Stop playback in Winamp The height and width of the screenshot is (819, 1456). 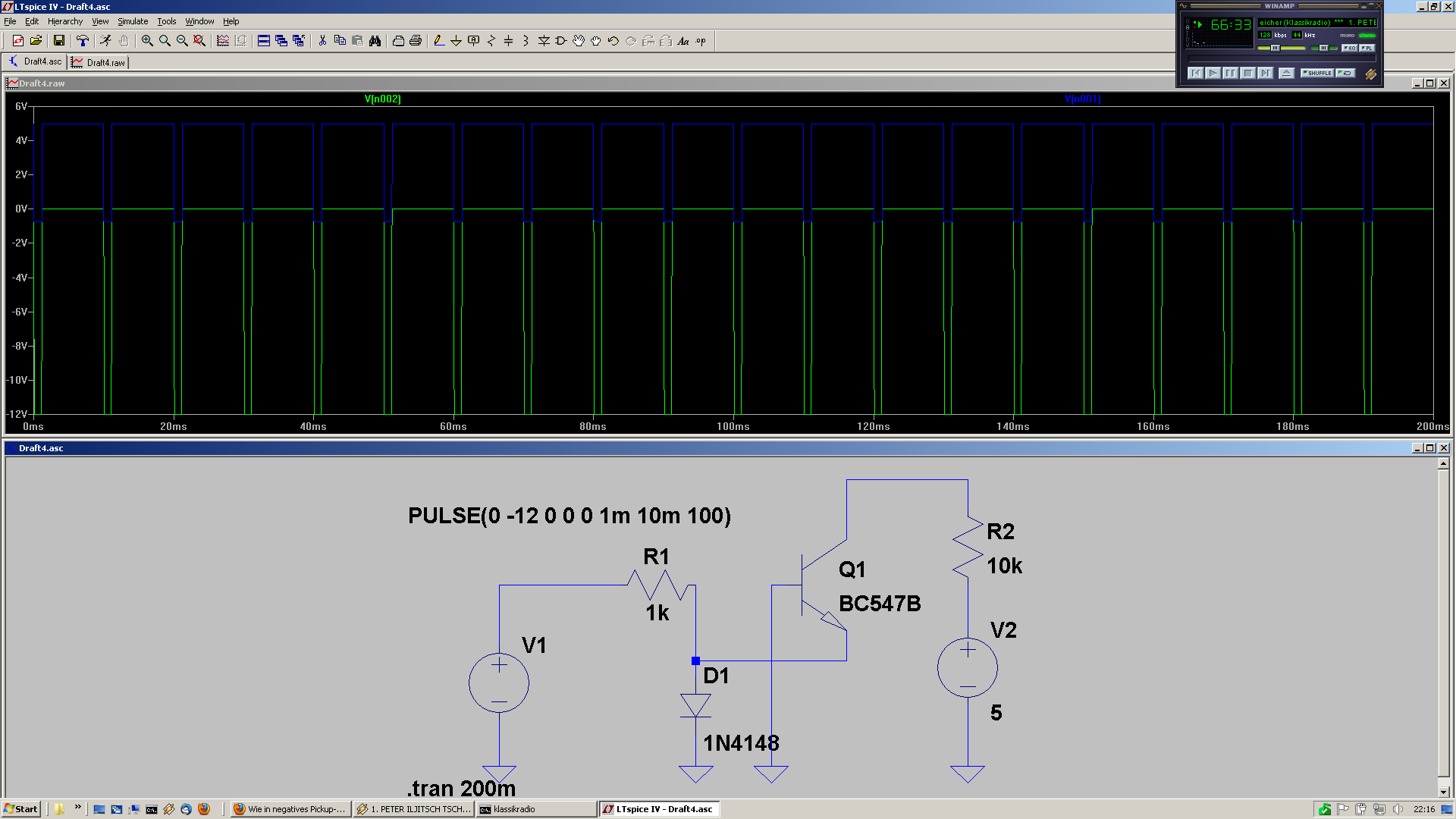pos(1247,74)
